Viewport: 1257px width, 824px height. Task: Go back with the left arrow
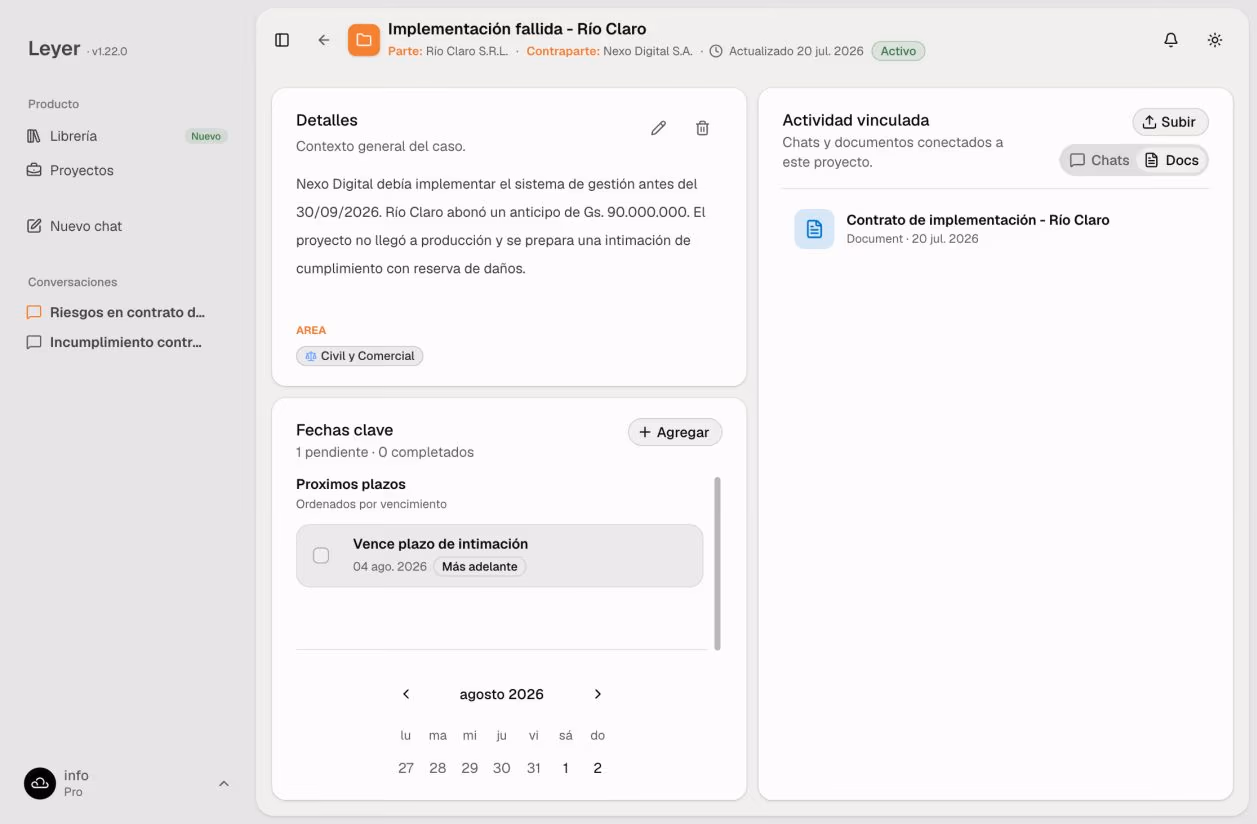coord(324,40)
